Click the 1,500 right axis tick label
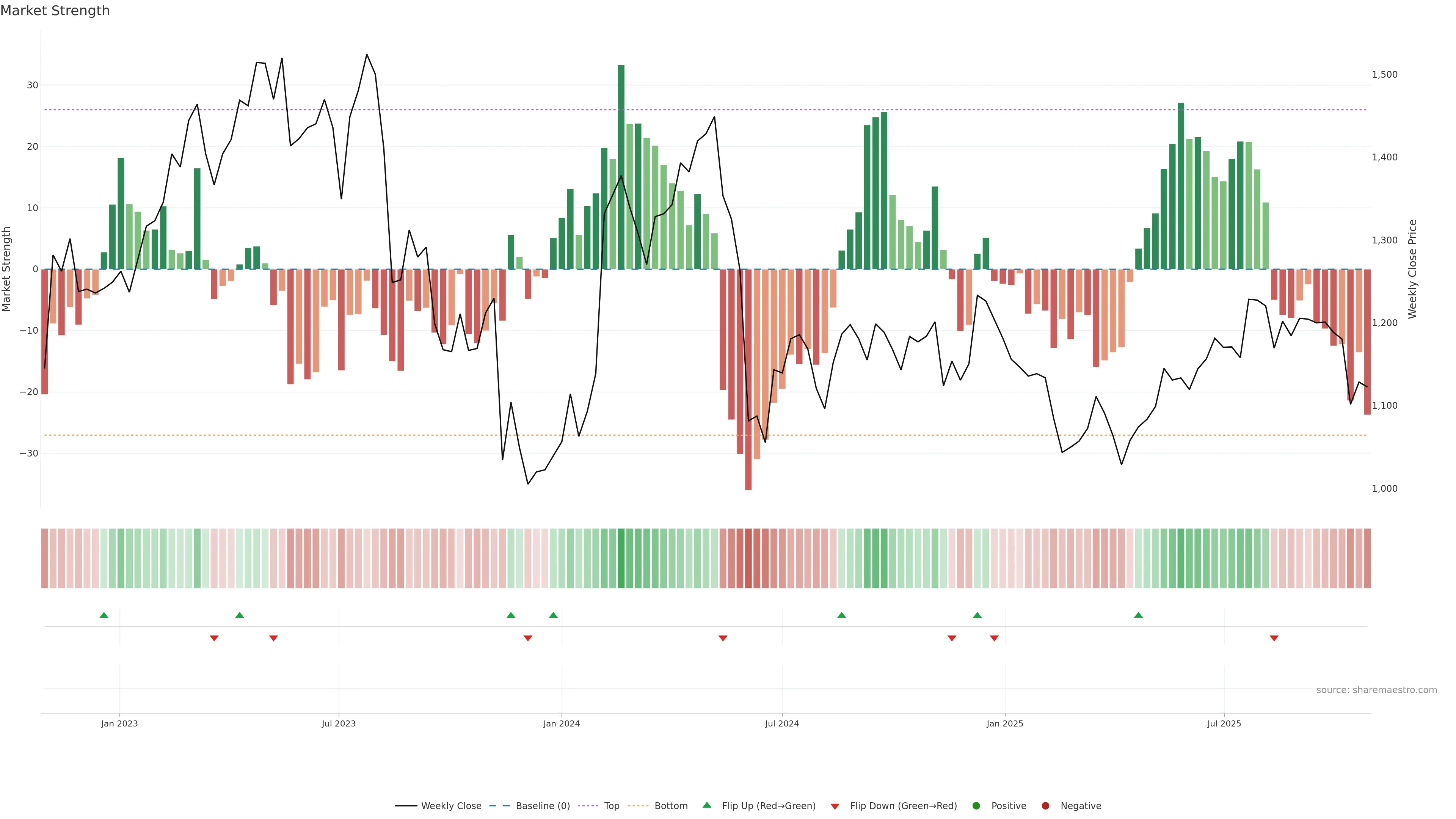 [1384, 75]
